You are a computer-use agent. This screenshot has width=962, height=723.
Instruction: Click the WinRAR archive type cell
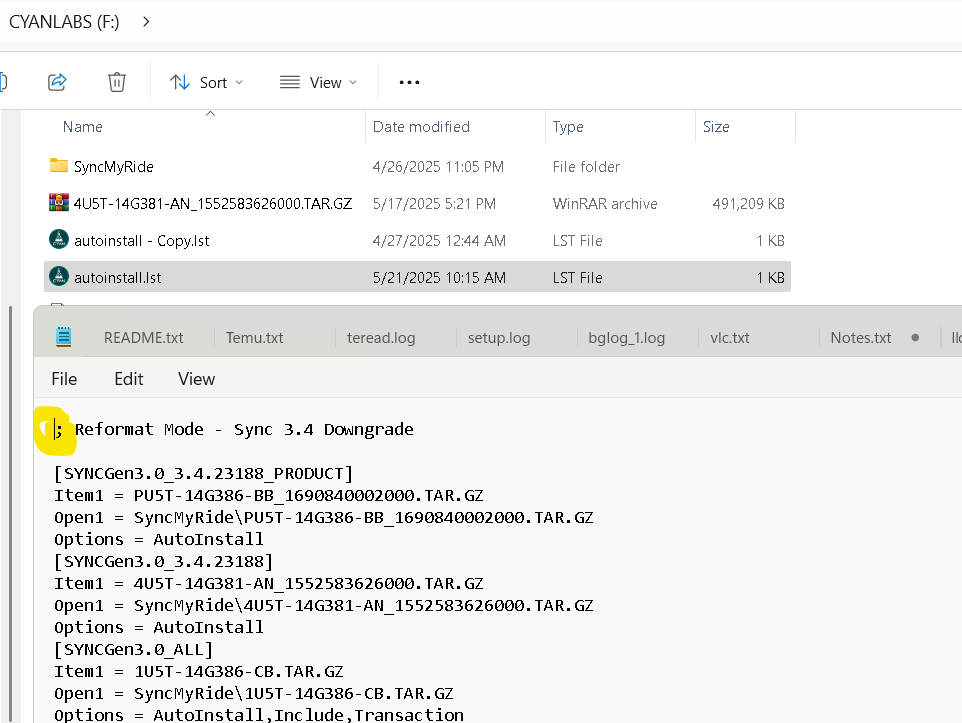(605, 204)
